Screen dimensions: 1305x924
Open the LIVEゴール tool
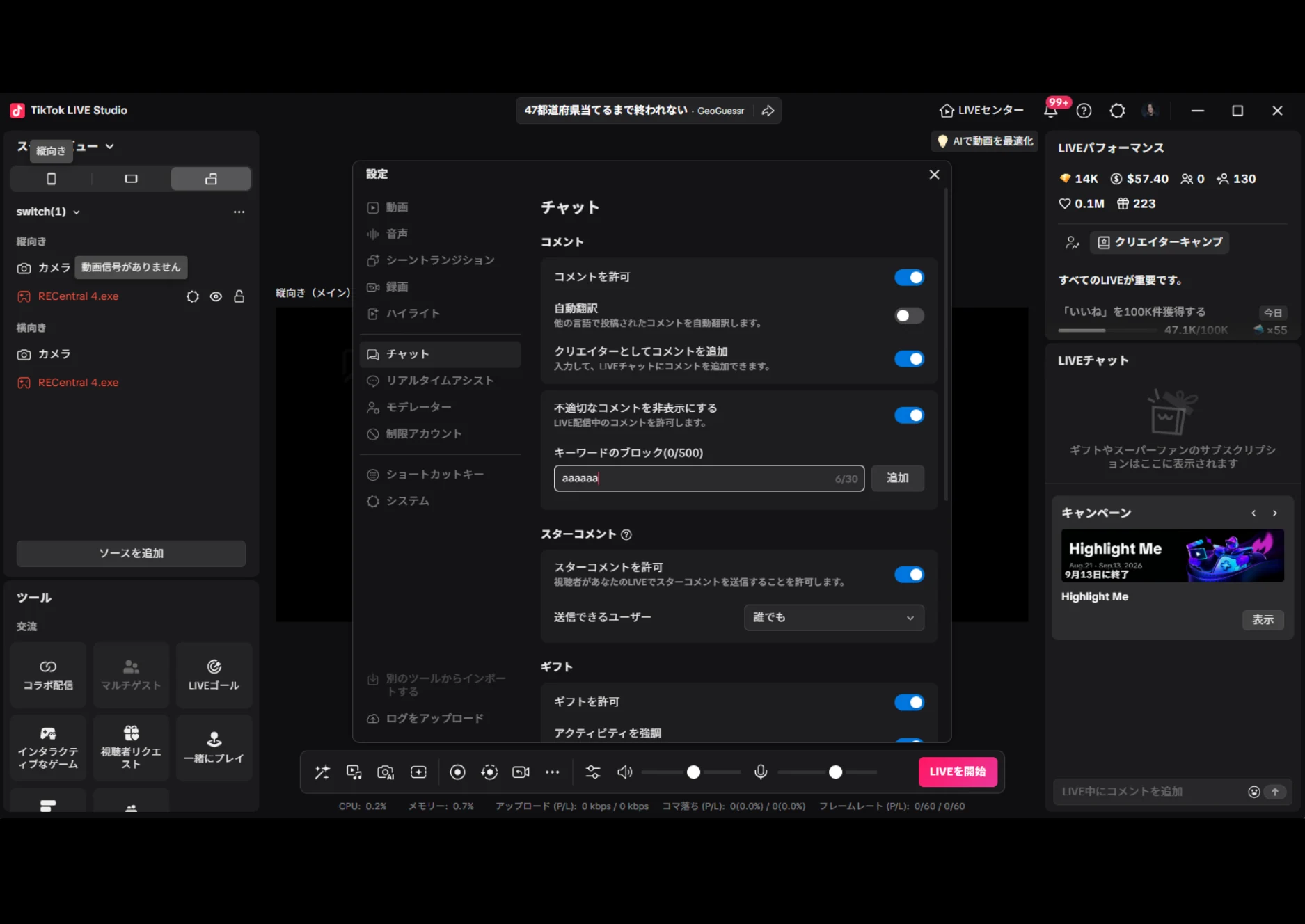click(214, 675)
